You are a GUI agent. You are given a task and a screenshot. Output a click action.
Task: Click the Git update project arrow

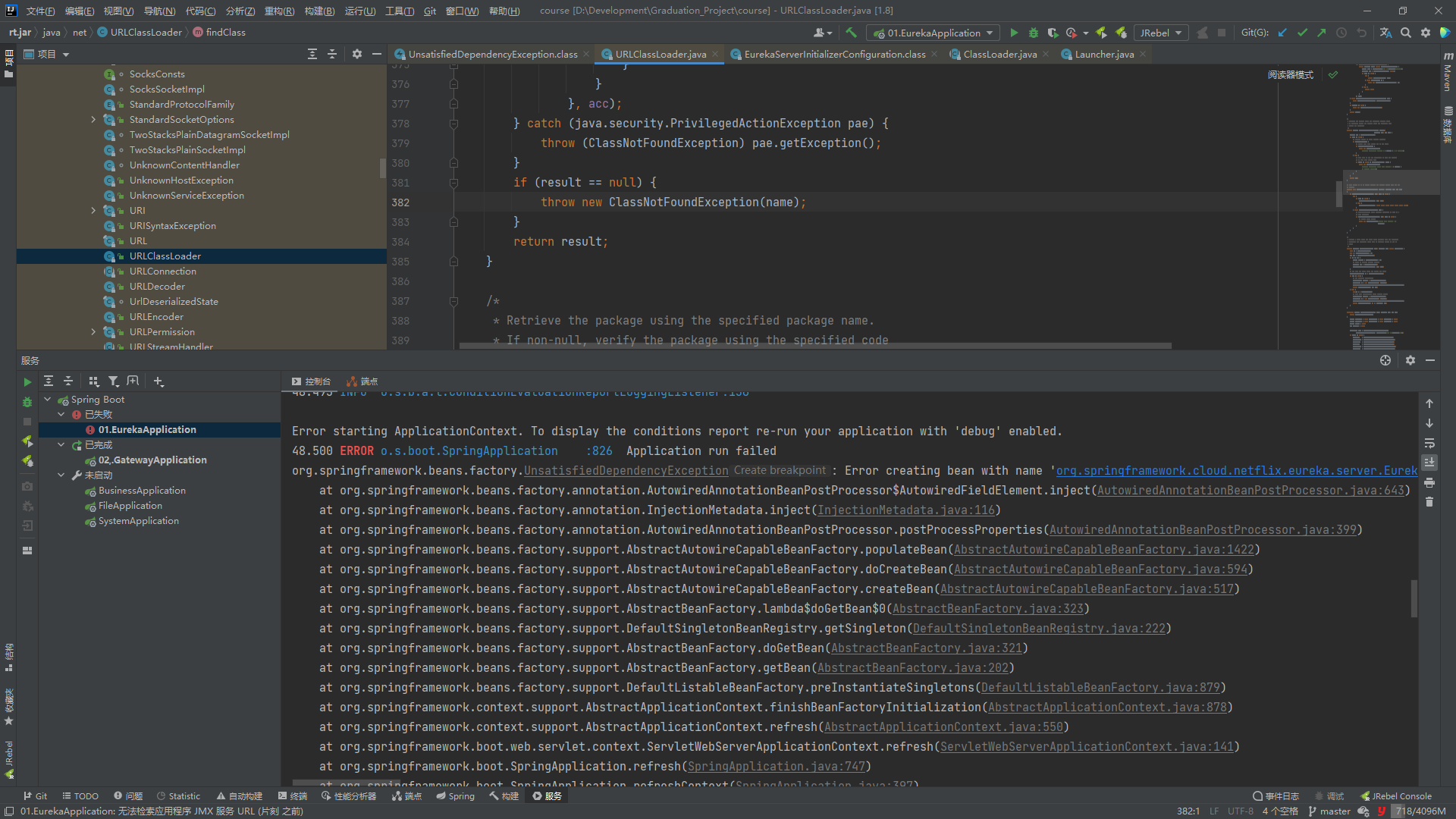pyautogui.click(x=1282, y=33)
